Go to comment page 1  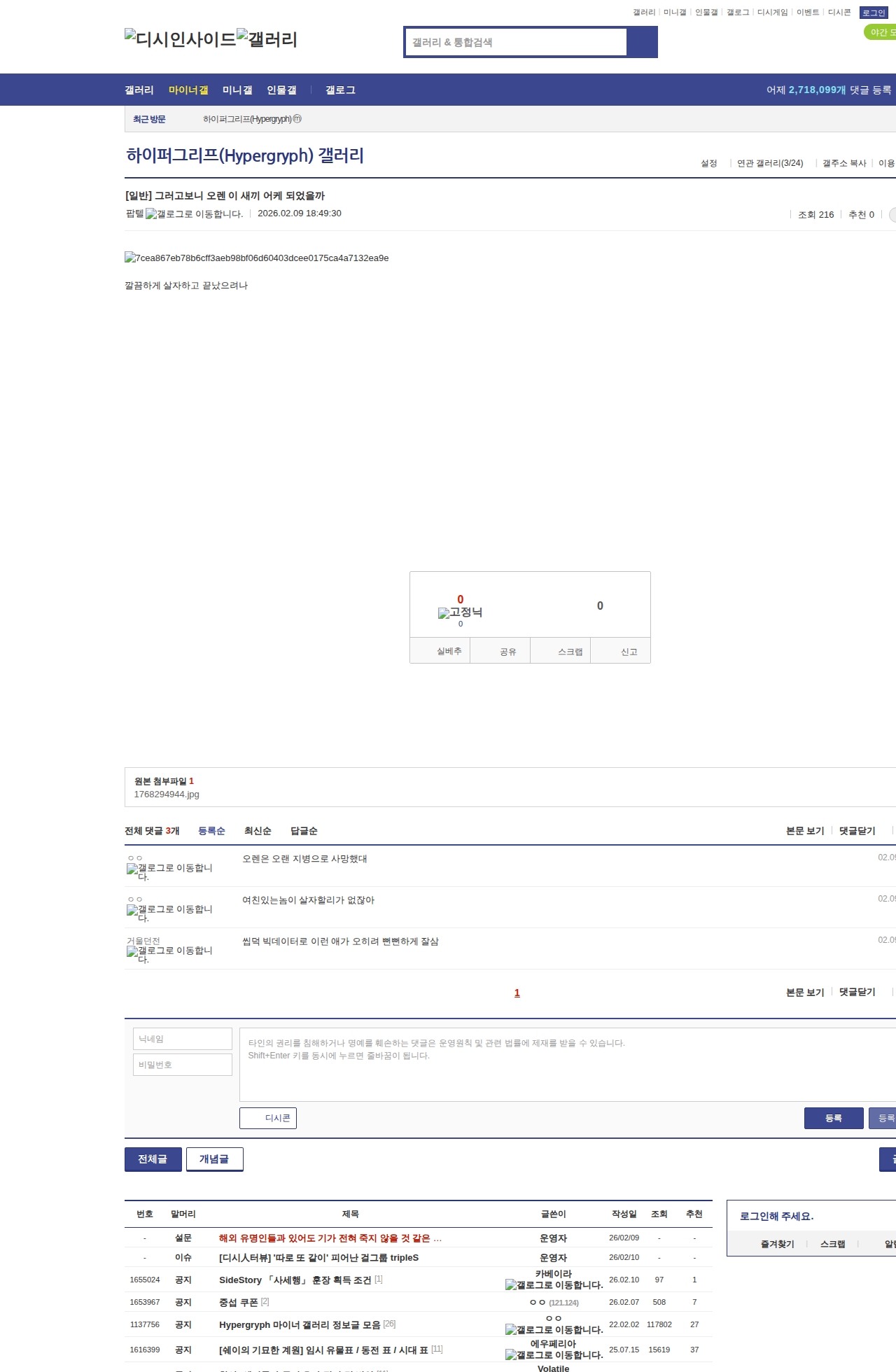click(x=517, y=993)
